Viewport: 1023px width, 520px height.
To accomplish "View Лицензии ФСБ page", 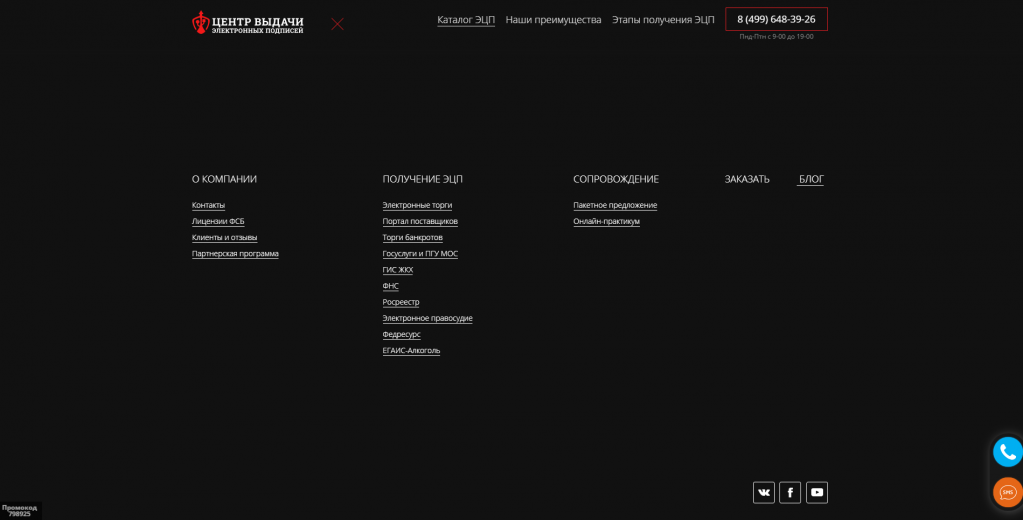I will coord(218,221).
